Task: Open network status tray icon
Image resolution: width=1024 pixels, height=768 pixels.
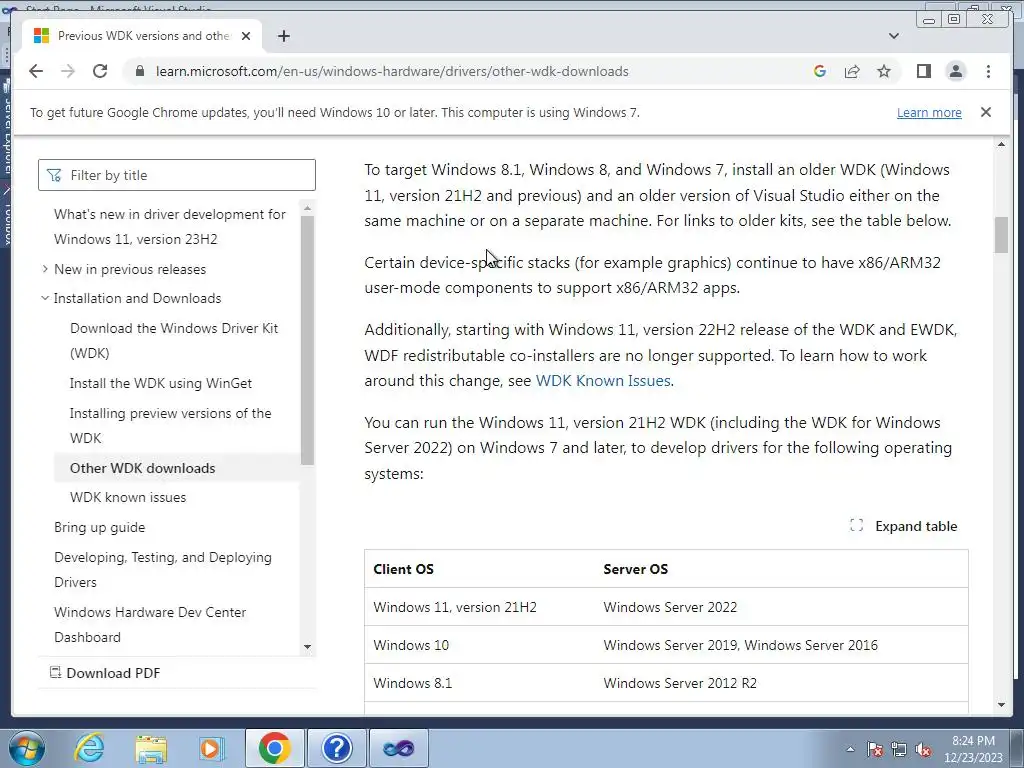Action: tap(899, 749)
